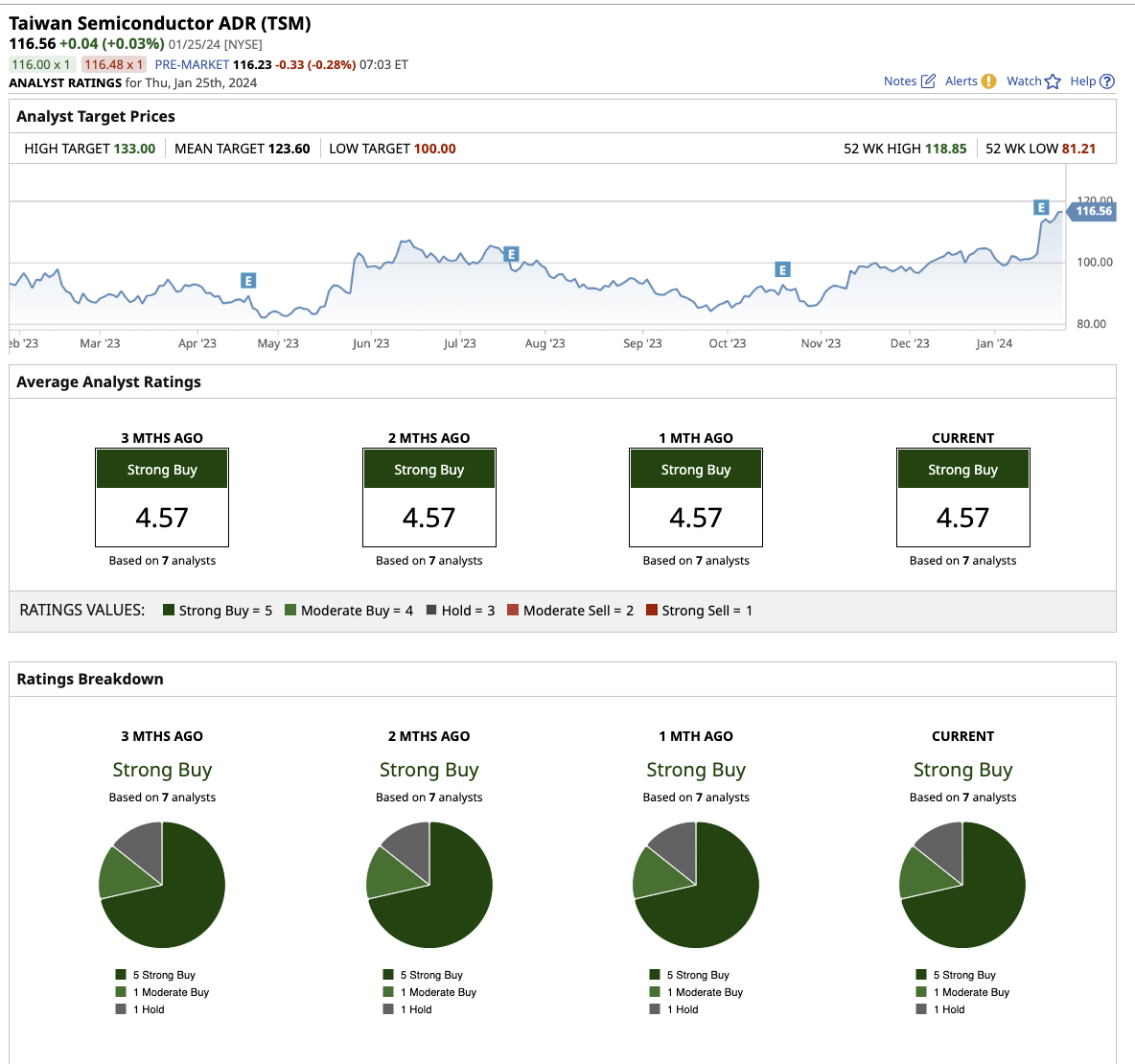This screenshot has width=1135, height=1064.
Task: Click the earnings marker after Jan '24
Action: (1041, 208)
